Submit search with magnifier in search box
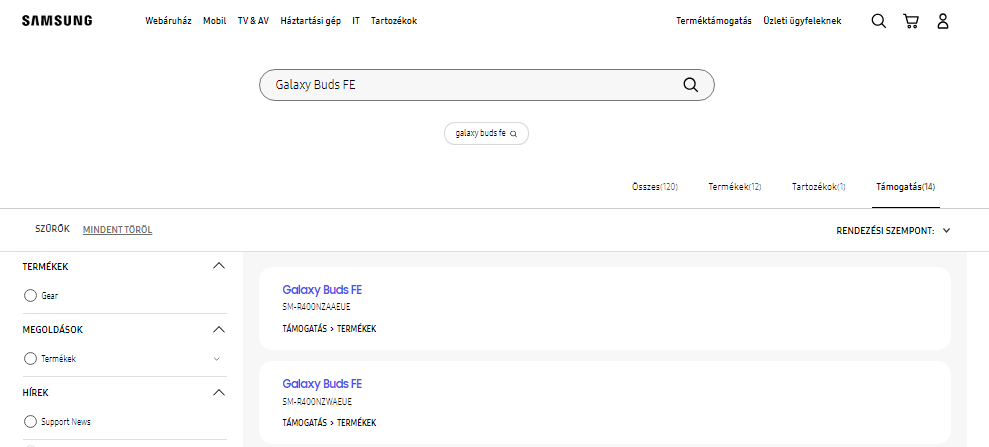The height and width of the screenshot is (447, 989). pyautogui.click(x=690, y=85)
